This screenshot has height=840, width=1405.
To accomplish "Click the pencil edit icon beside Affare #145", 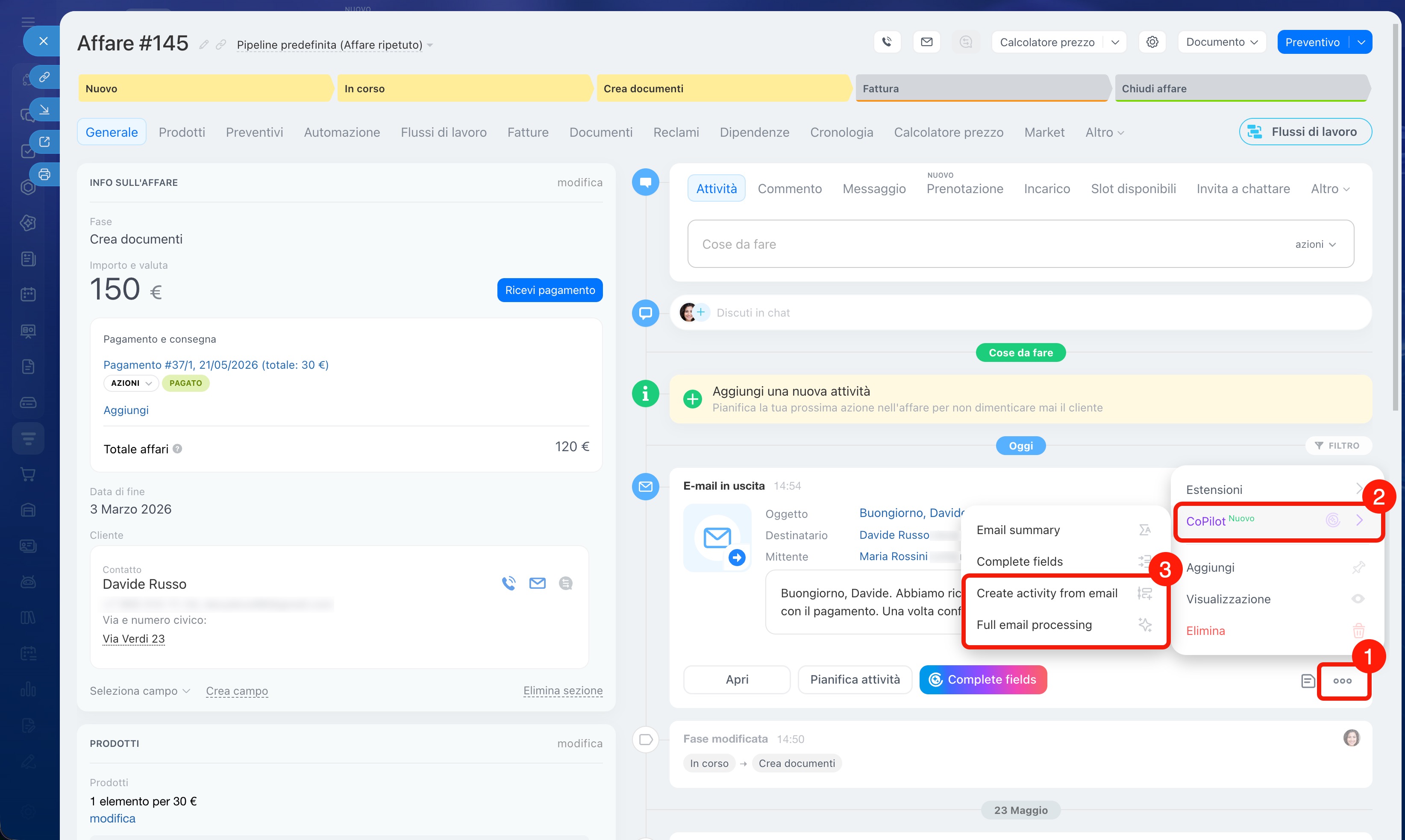I will (x=204, y=44).
